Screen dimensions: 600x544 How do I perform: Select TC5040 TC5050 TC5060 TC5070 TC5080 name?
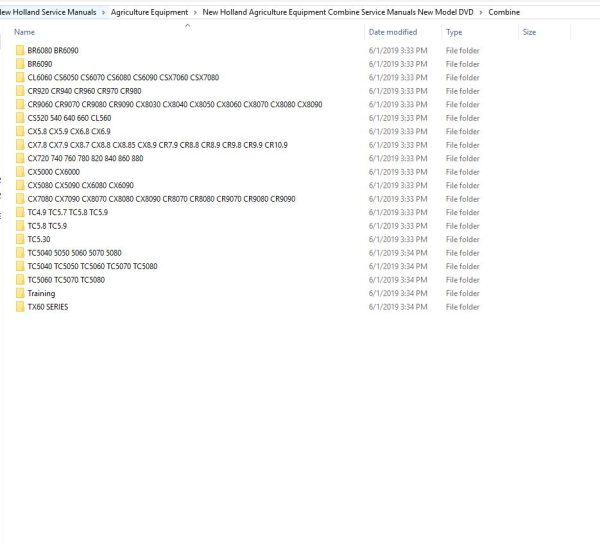click(92, 266)
